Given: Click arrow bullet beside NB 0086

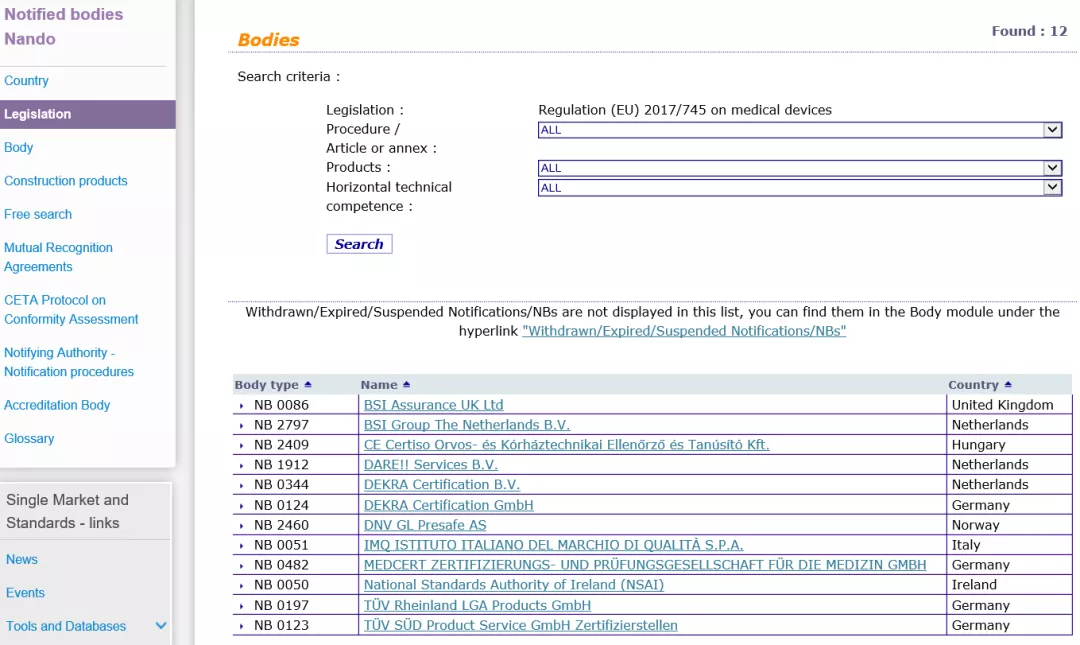Looking at the screenshot, I should pos(241,406).
